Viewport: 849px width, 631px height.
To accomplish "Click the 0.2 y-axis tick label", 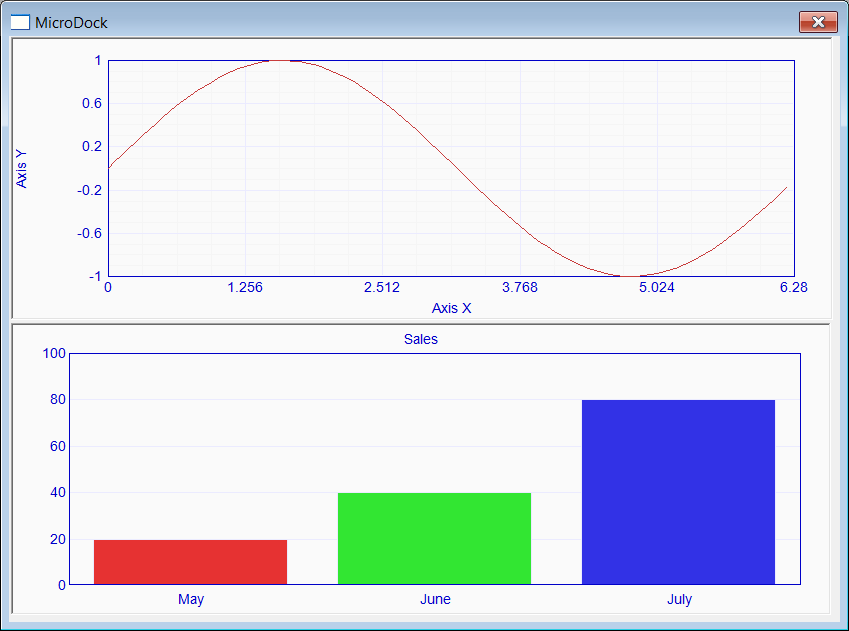I will [x=92, y=146].
